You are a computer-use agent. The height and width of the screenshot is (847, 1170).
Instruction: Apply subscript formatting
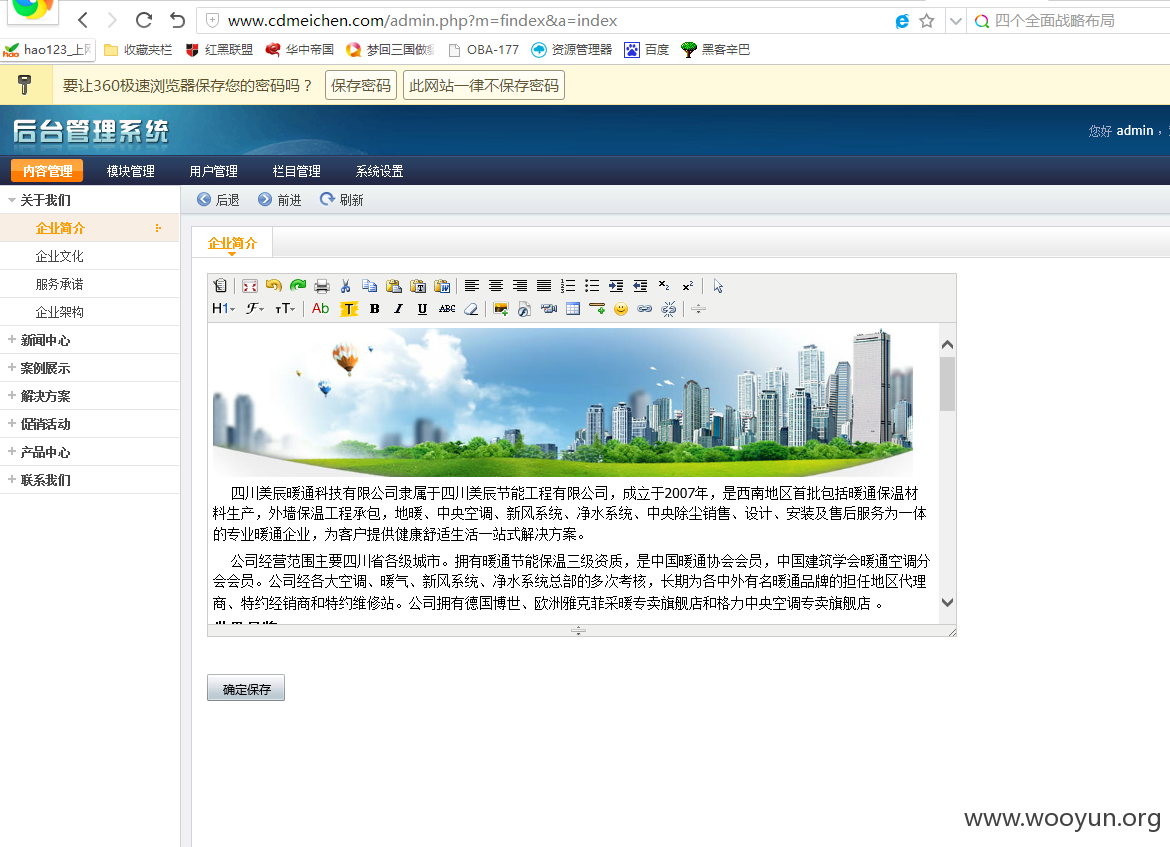[x=664, y=286]
